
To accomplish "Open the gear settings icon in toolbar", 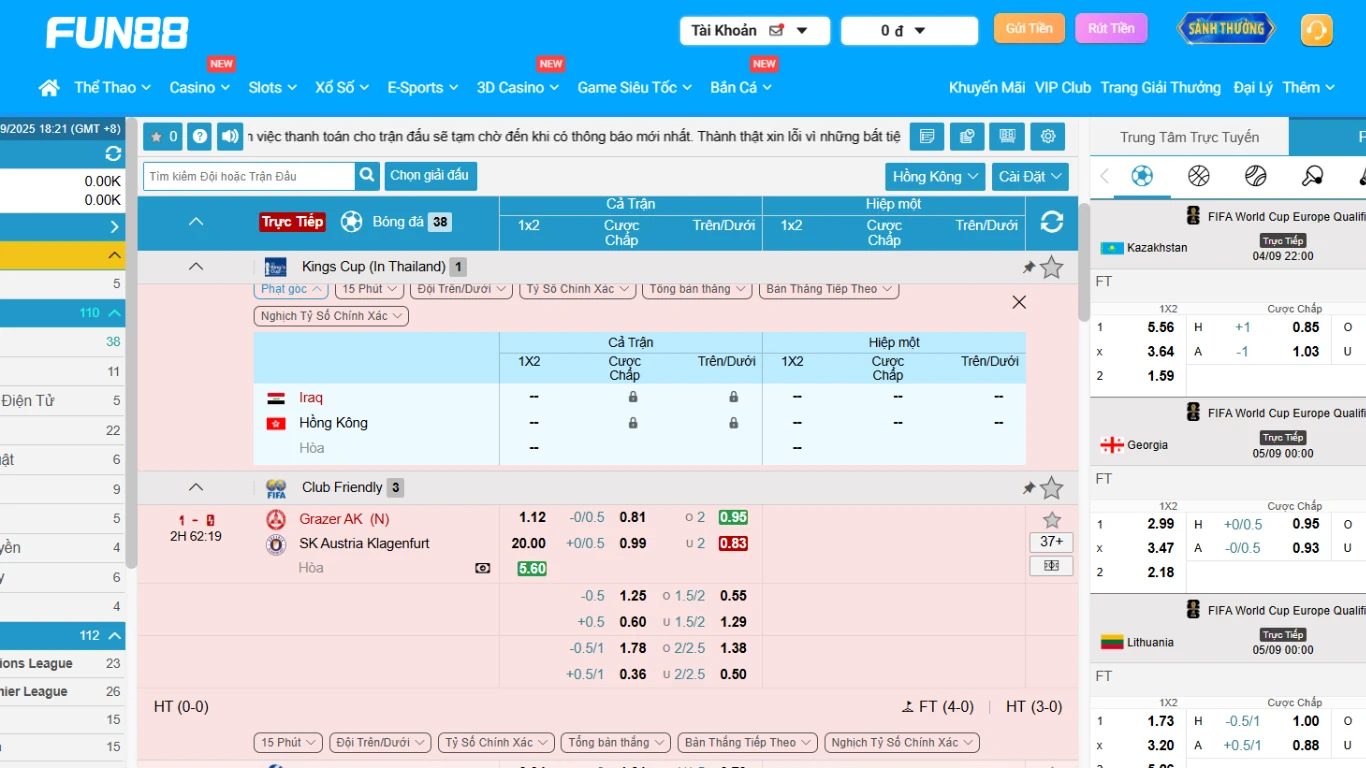I will click(1047, 136).
